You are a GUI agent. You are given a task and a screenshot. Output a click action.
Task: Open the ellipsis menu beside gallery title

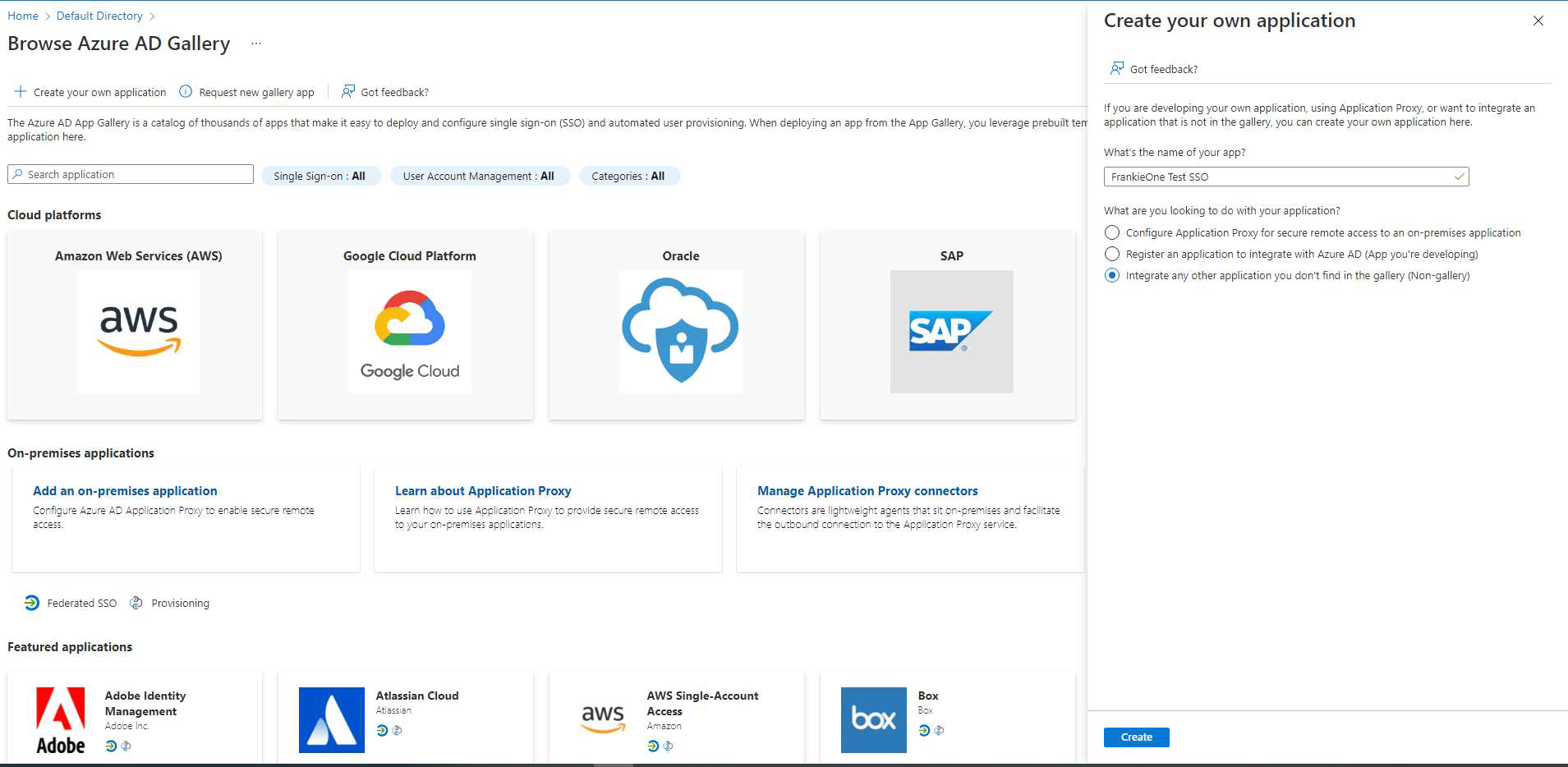tap(255, 43)
